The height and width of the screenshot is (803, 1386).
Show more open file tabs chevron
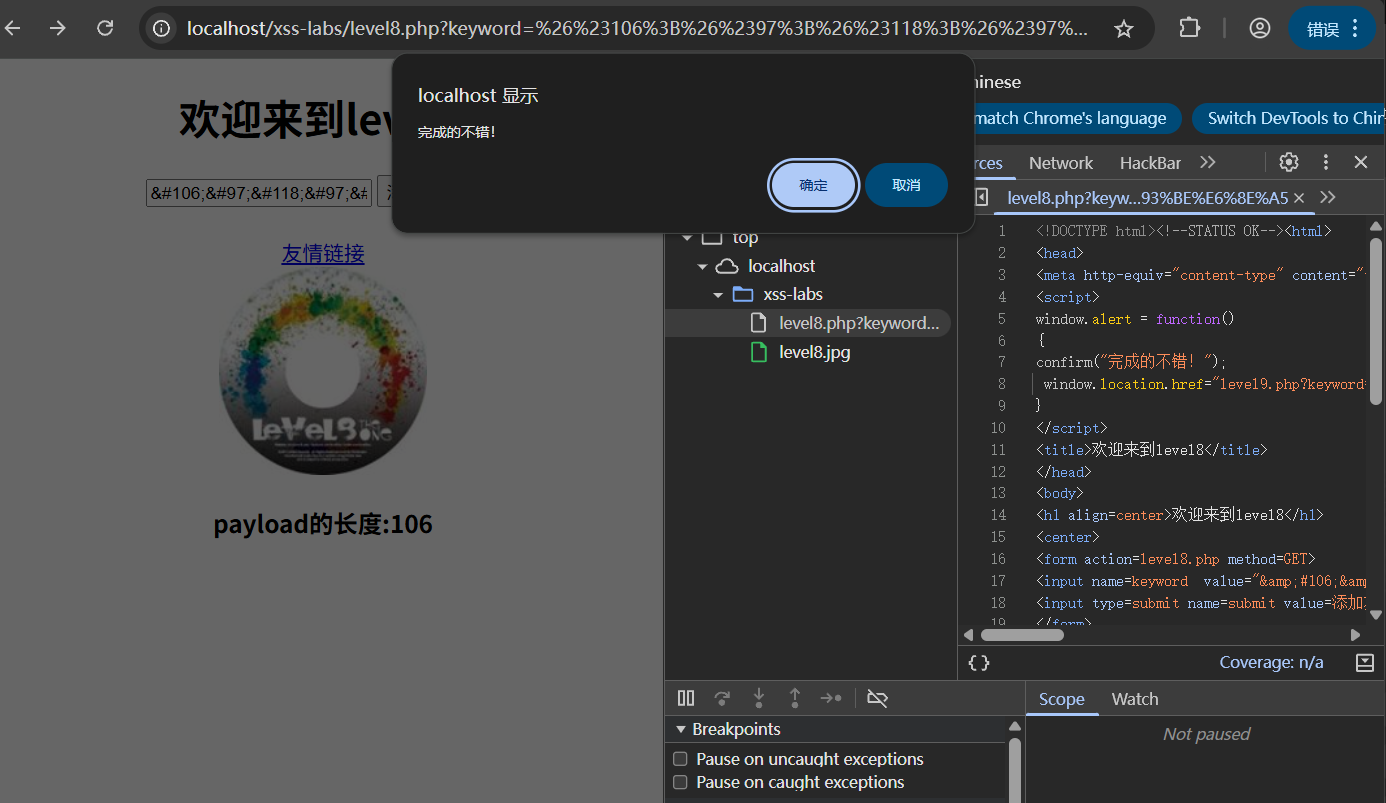click(1328, 197)
